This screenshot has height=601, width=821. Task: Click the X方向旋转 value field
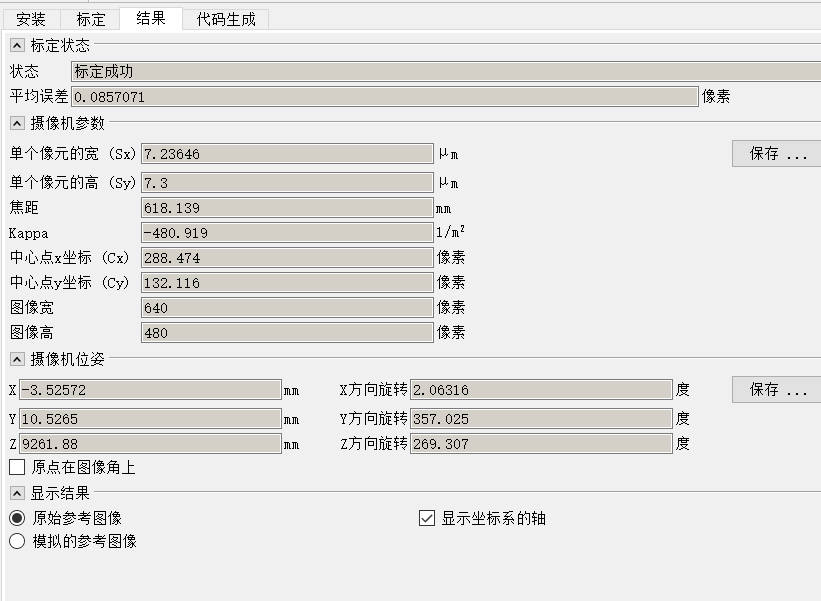[540, 390]
